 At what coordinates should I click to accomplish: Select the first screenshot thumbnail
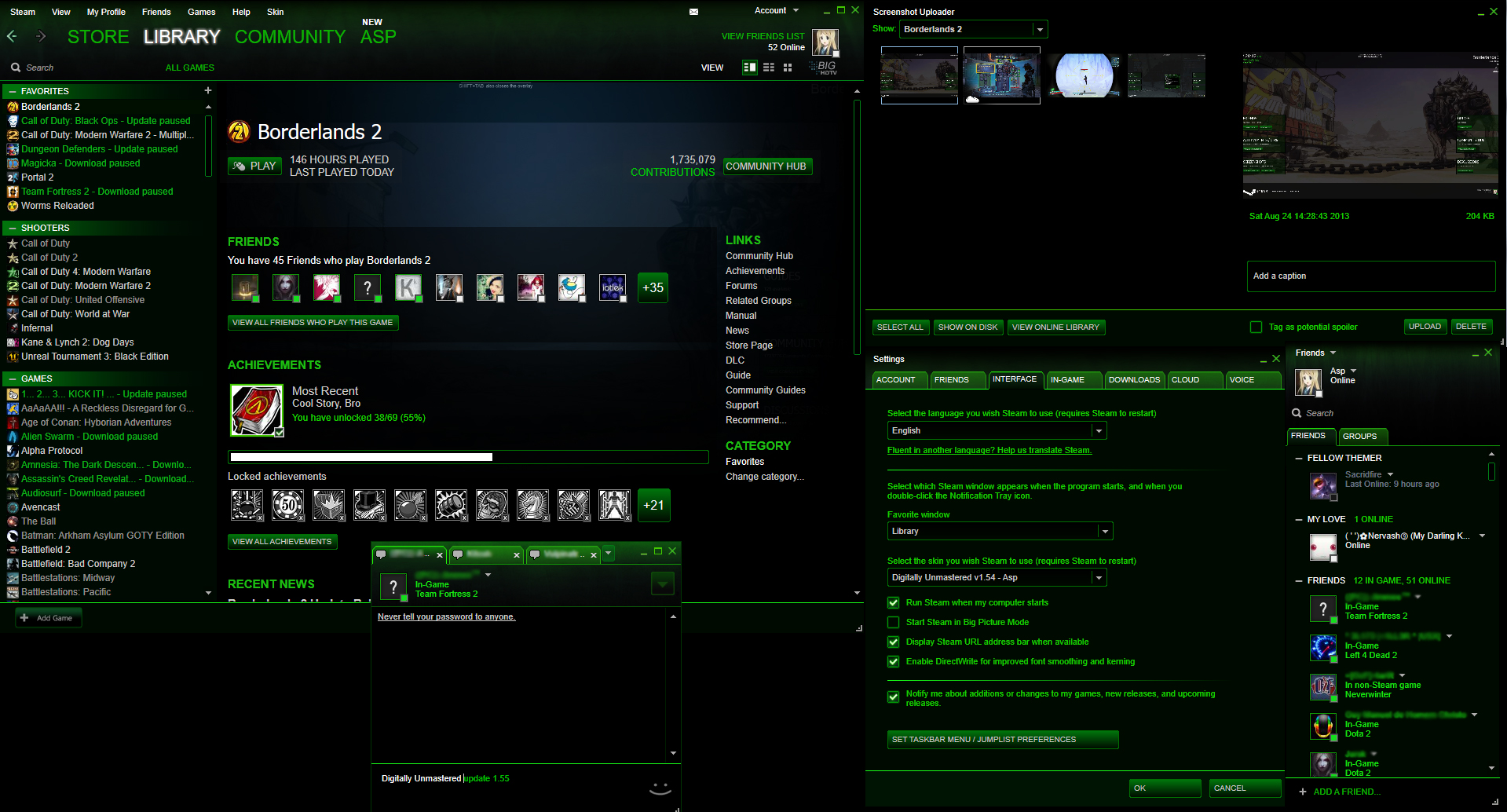(919, 75)
